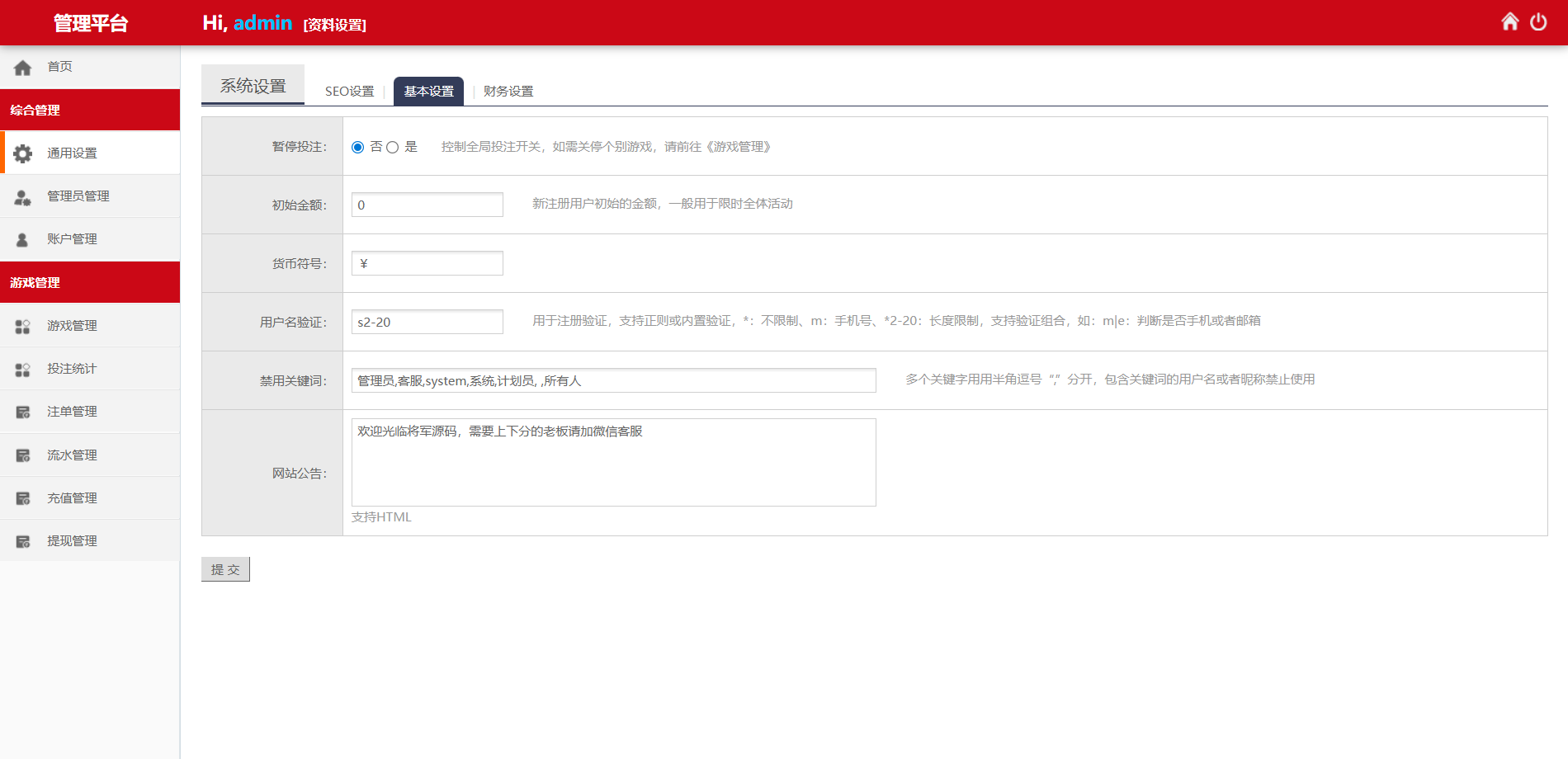Click the gear icon next to 通用设置
This screenshot has height=759, width=1568.
point(23,153)
